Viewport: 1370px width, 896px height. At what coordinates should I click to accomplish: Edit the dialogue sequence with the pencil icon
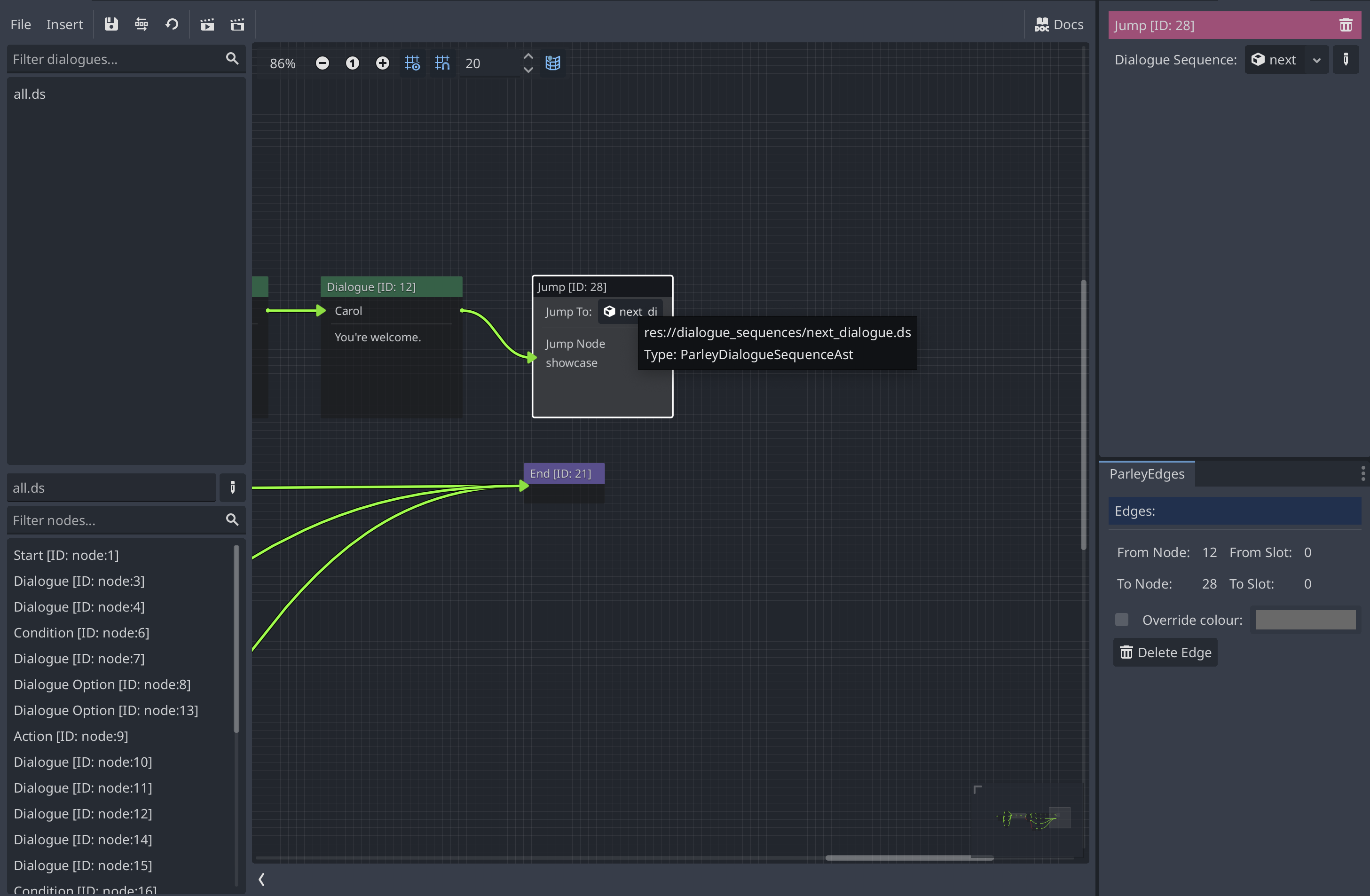1346,59
